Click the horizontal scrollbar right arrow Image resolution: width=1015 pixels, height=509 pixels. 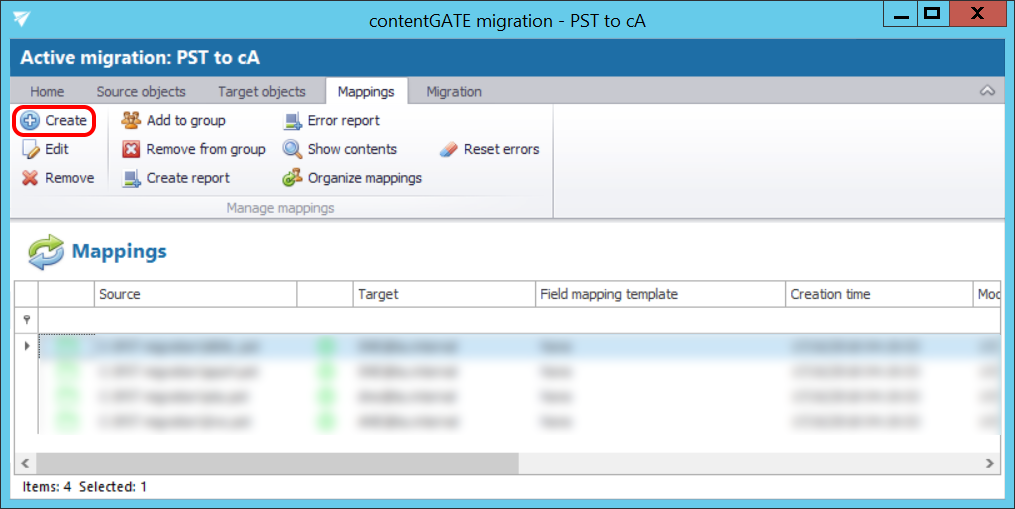click(989, 464)
